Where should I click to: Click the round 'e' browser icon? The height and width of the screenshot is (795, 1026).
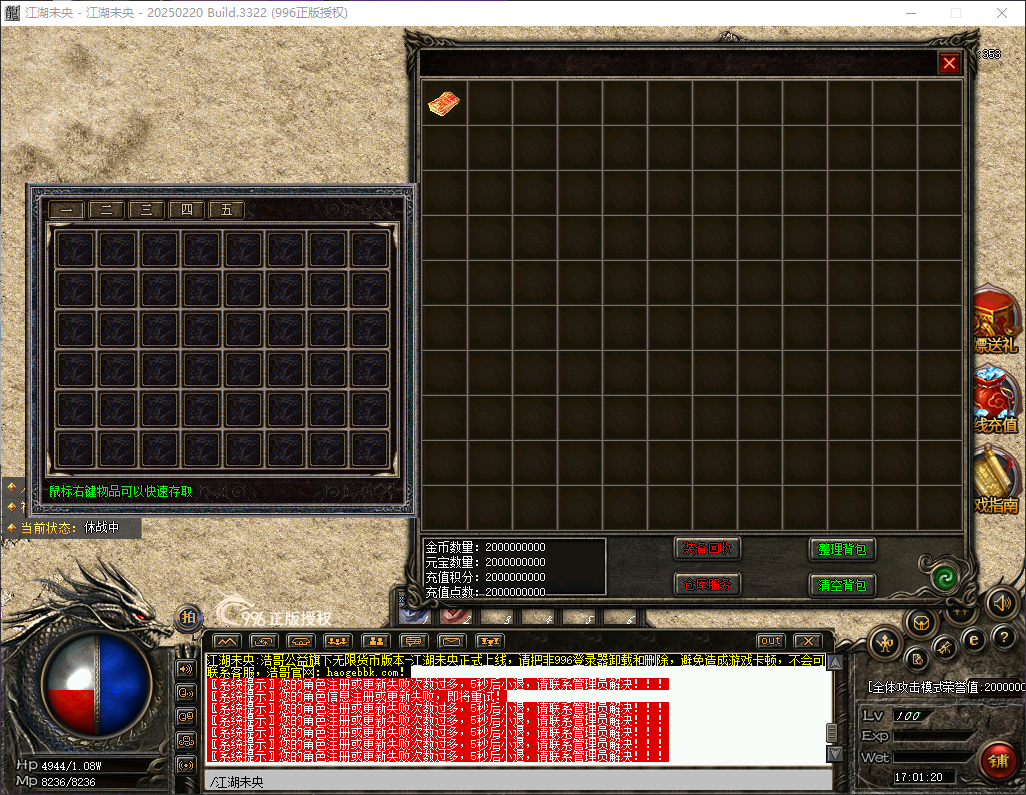[974, 640]
